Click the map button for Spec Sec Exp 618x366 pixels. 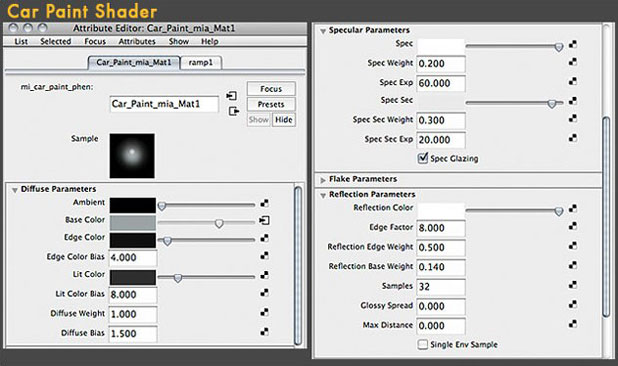coord(573,138)
